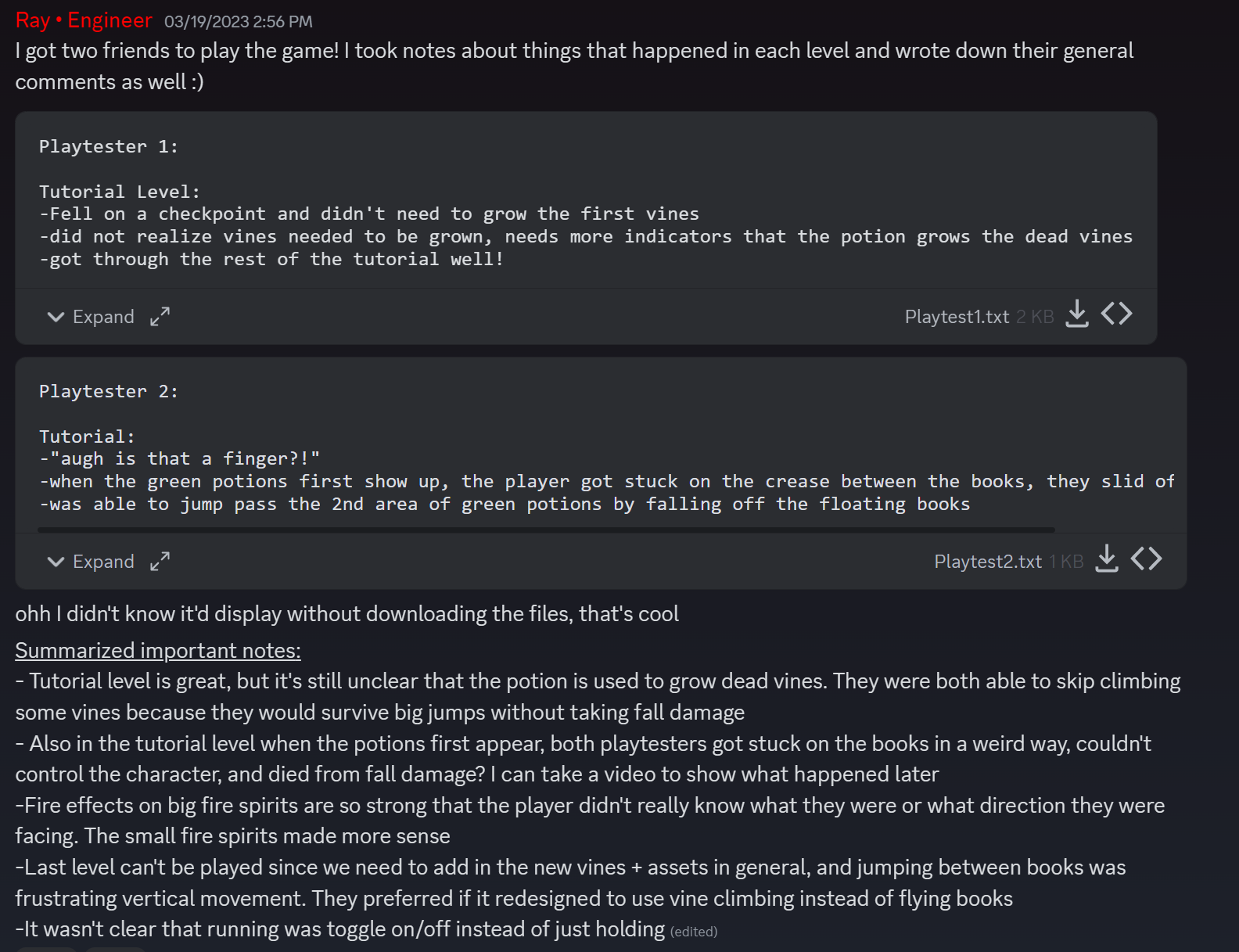Click the Playtester 1 code preview text

(586, 203)
